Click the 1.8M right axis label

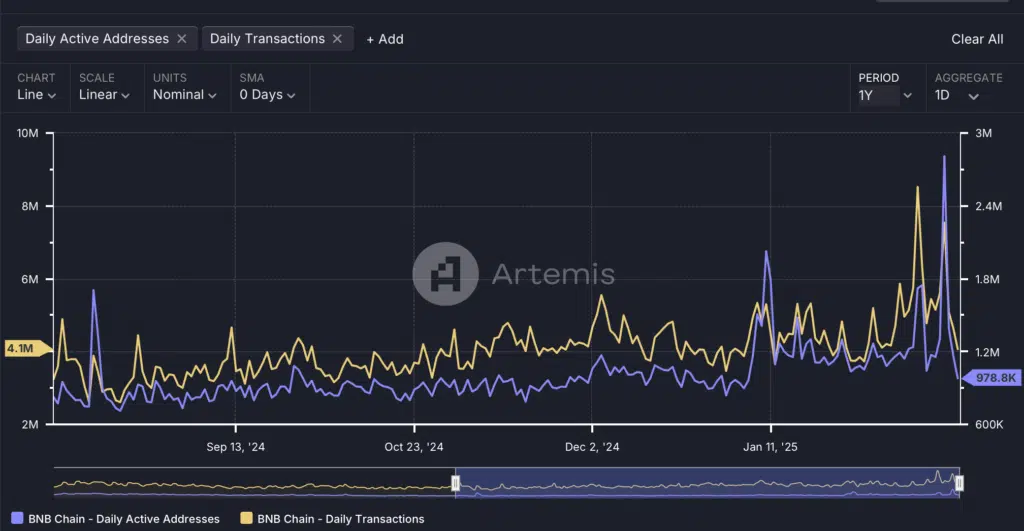pos(987,280)
